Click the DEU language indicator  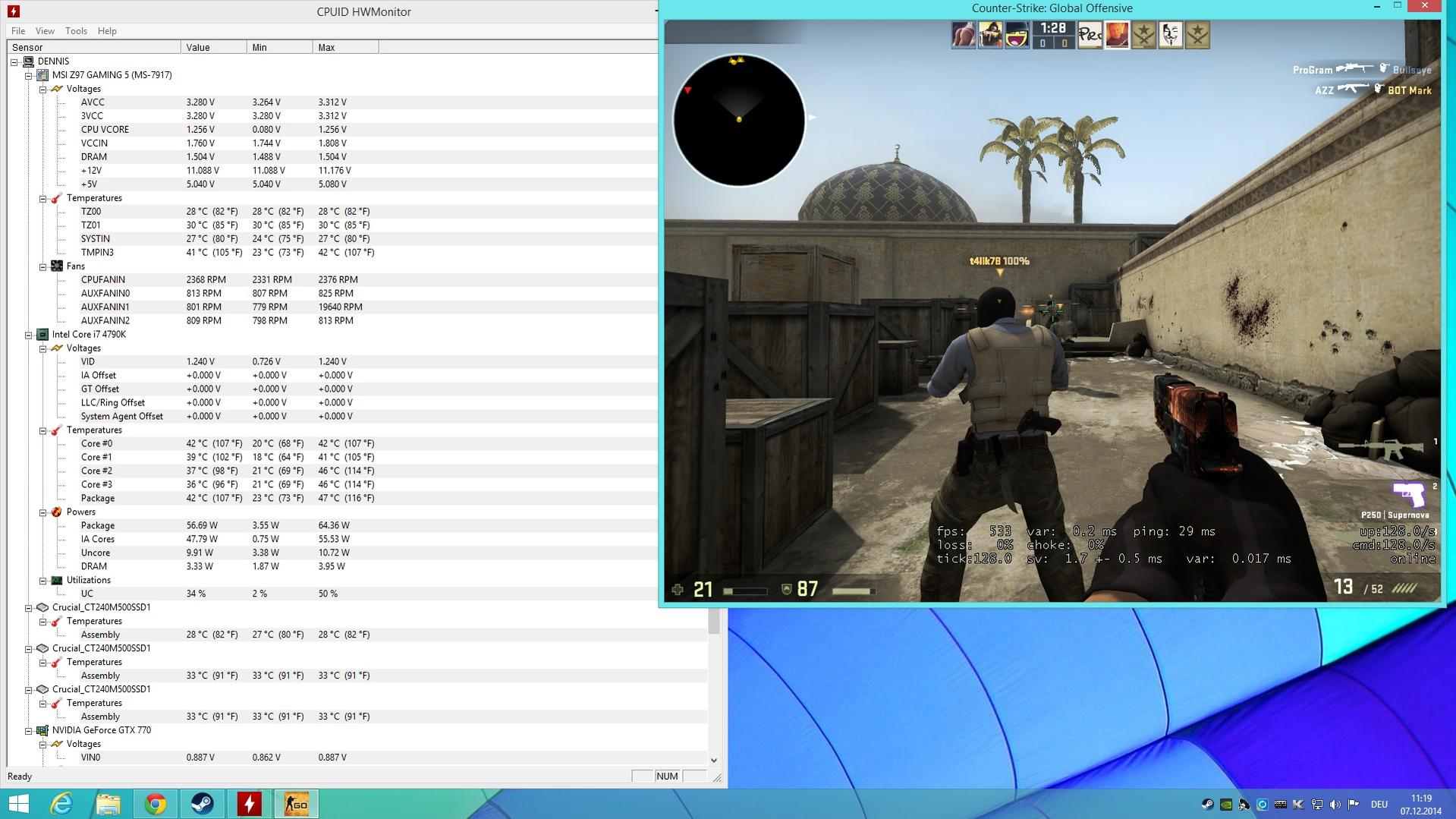point(1379,804)
